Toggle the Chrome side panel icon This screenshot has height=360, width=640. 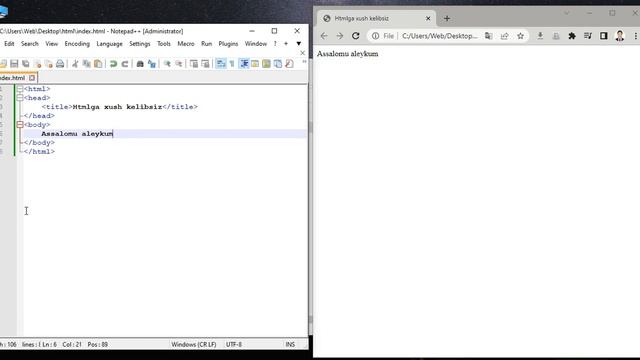604,36
